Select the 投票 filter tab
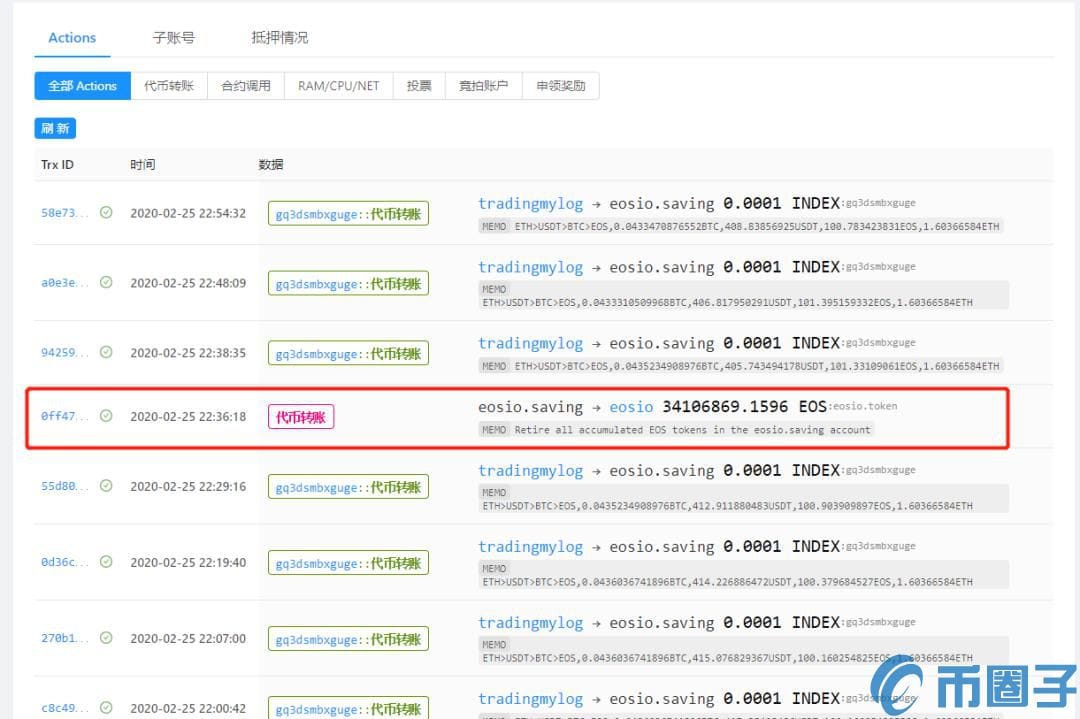 pos(418,85)
